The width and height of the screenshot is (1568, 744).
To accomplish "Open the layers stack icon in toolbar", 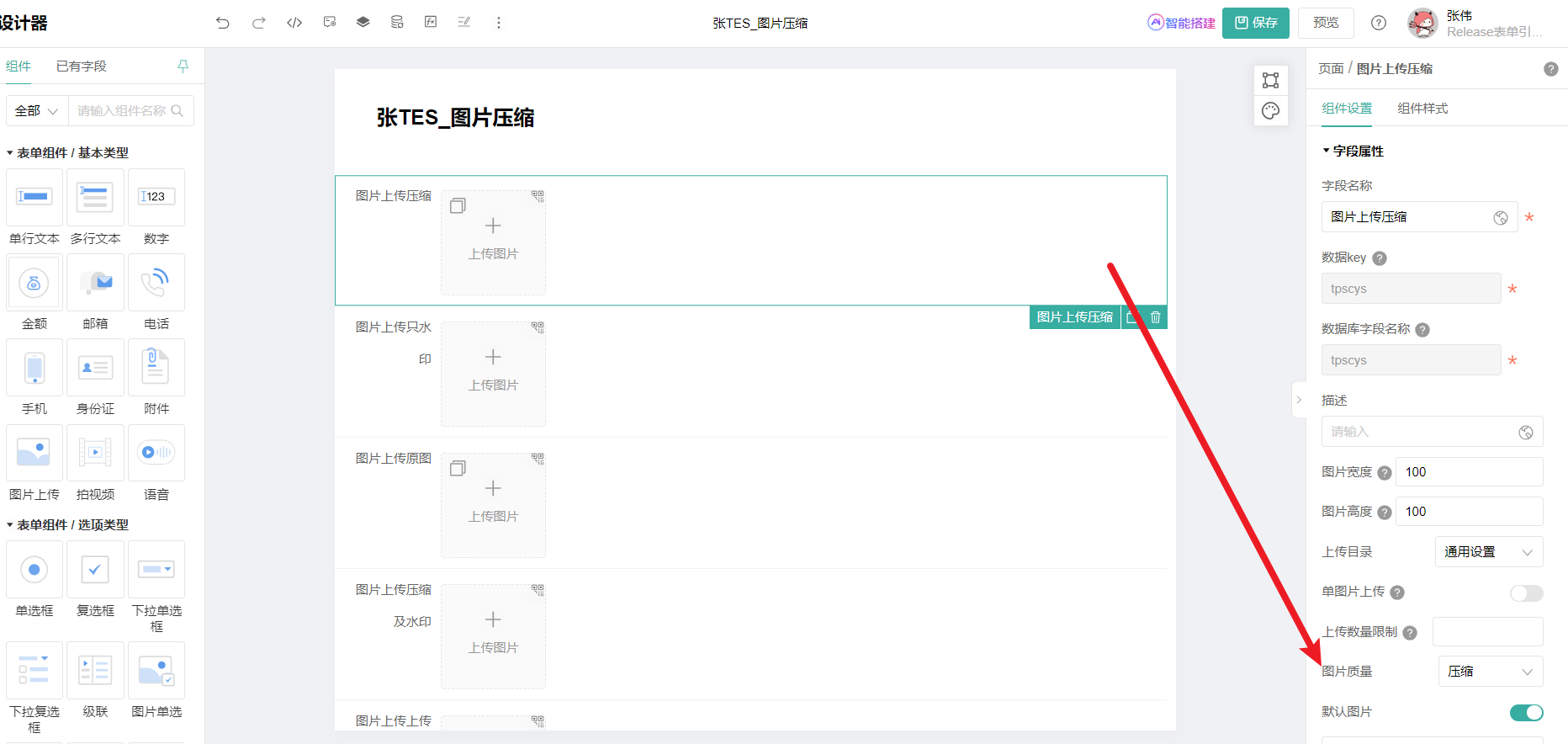I will 363,23.
